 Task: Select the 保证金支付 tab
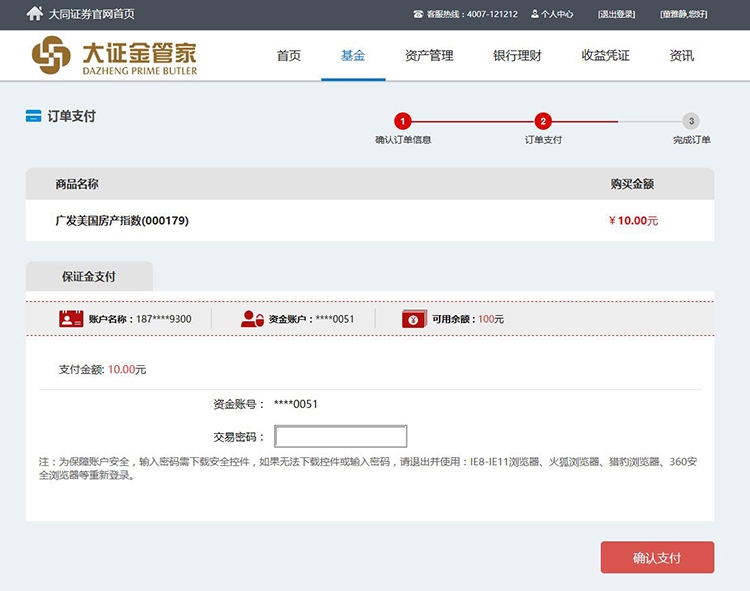tap(89, 276)
